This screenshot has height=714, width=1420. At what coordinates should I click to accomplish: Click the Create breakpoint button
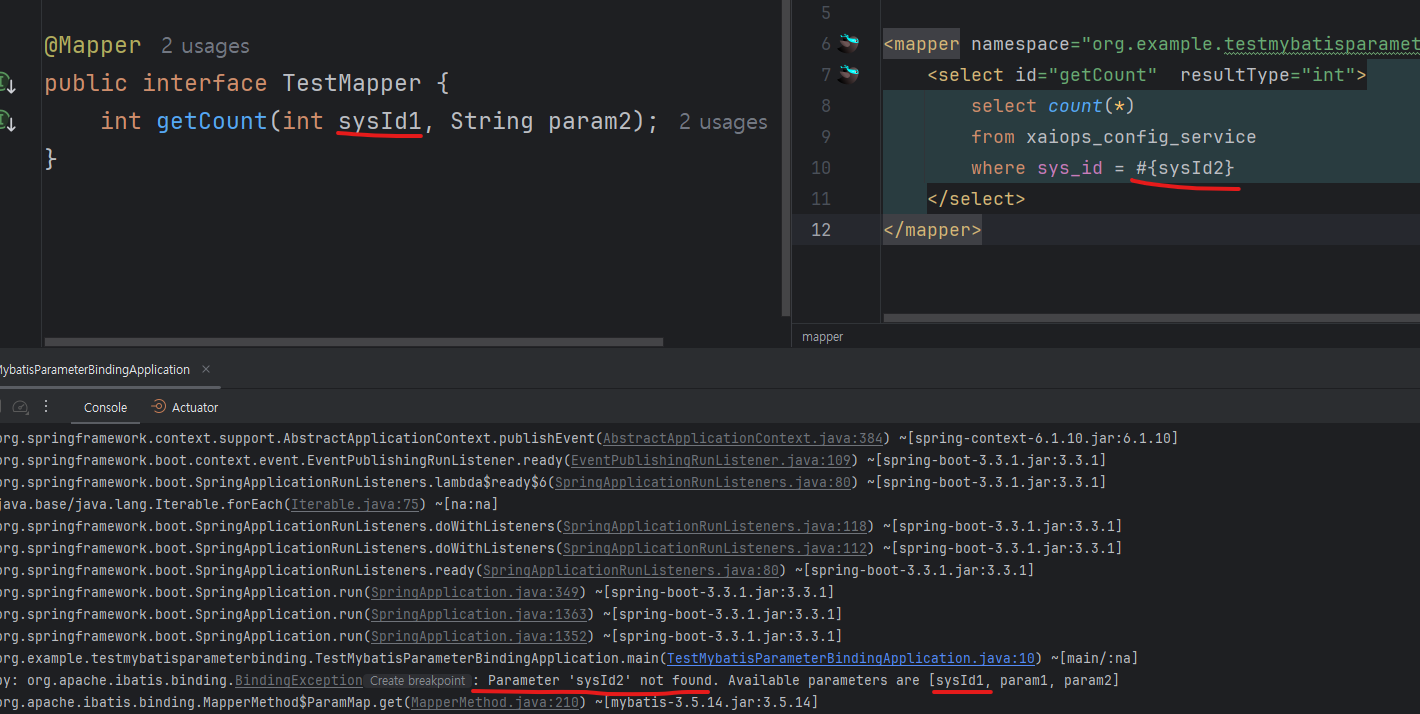pos(416,681)
